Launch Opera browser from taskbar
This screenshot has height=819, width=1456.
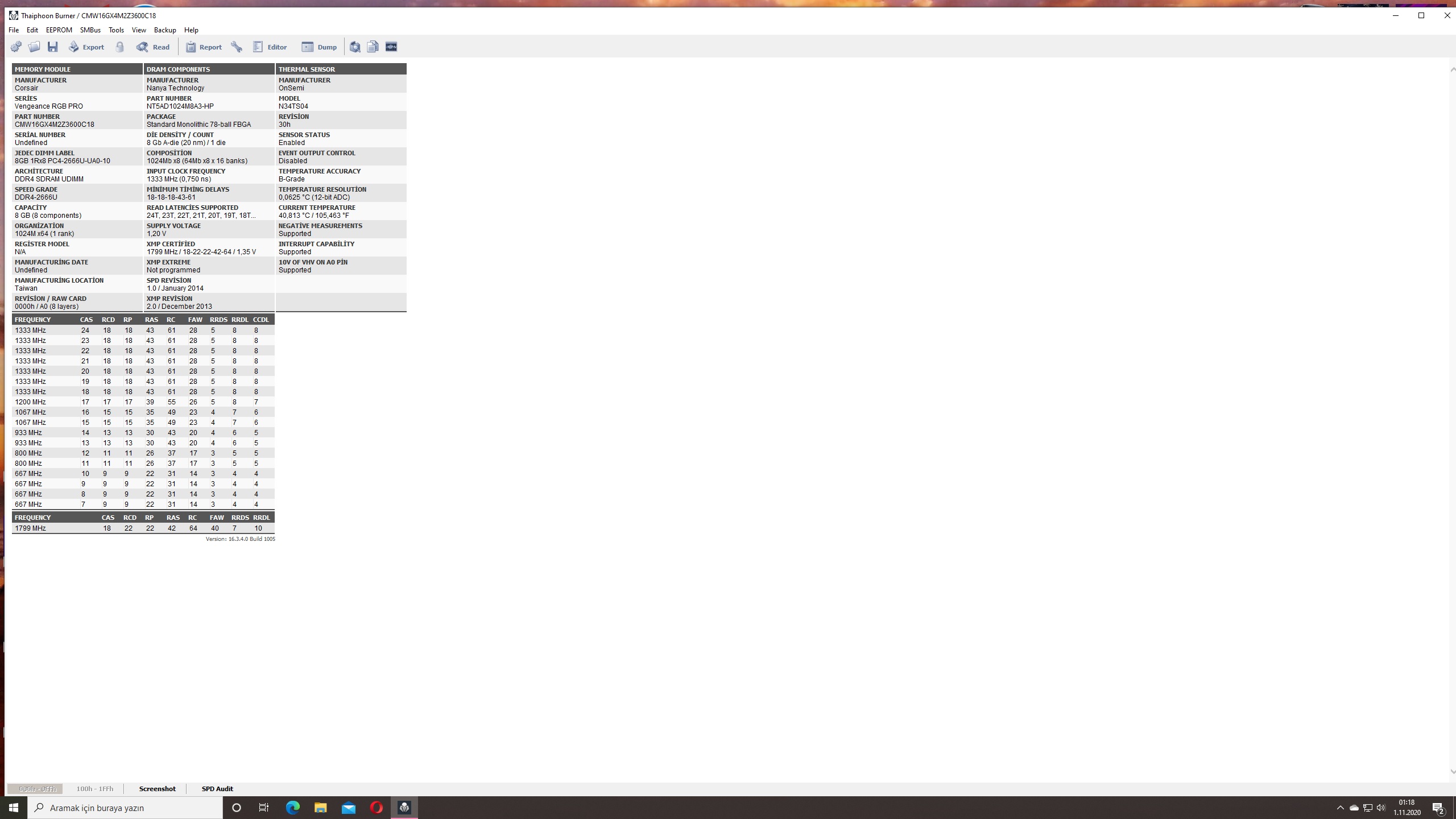coord(376,808)
